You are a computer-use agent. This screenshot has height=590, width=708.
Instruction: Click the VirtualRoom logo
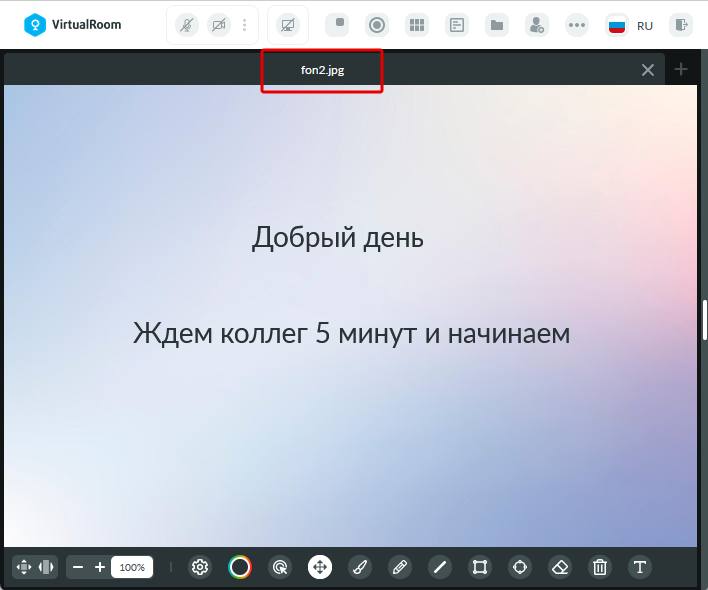coord(72,24)
